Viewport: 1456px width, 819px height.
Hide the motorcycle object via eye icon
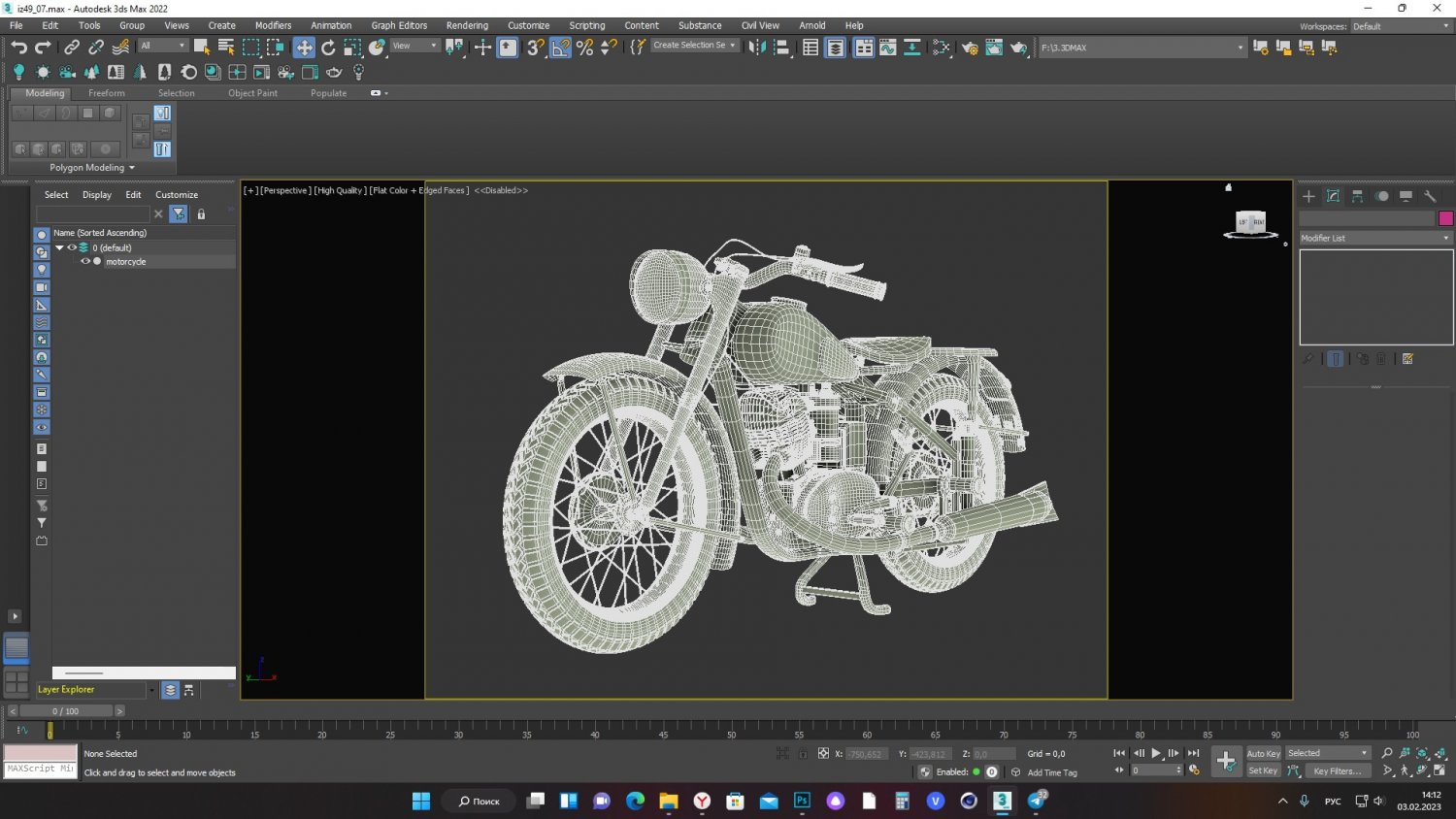point(85,262)
